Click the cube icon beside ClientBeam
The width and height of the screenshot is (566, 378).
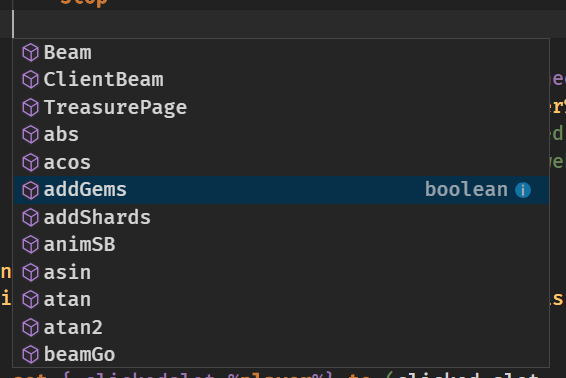tap(30, 80)
